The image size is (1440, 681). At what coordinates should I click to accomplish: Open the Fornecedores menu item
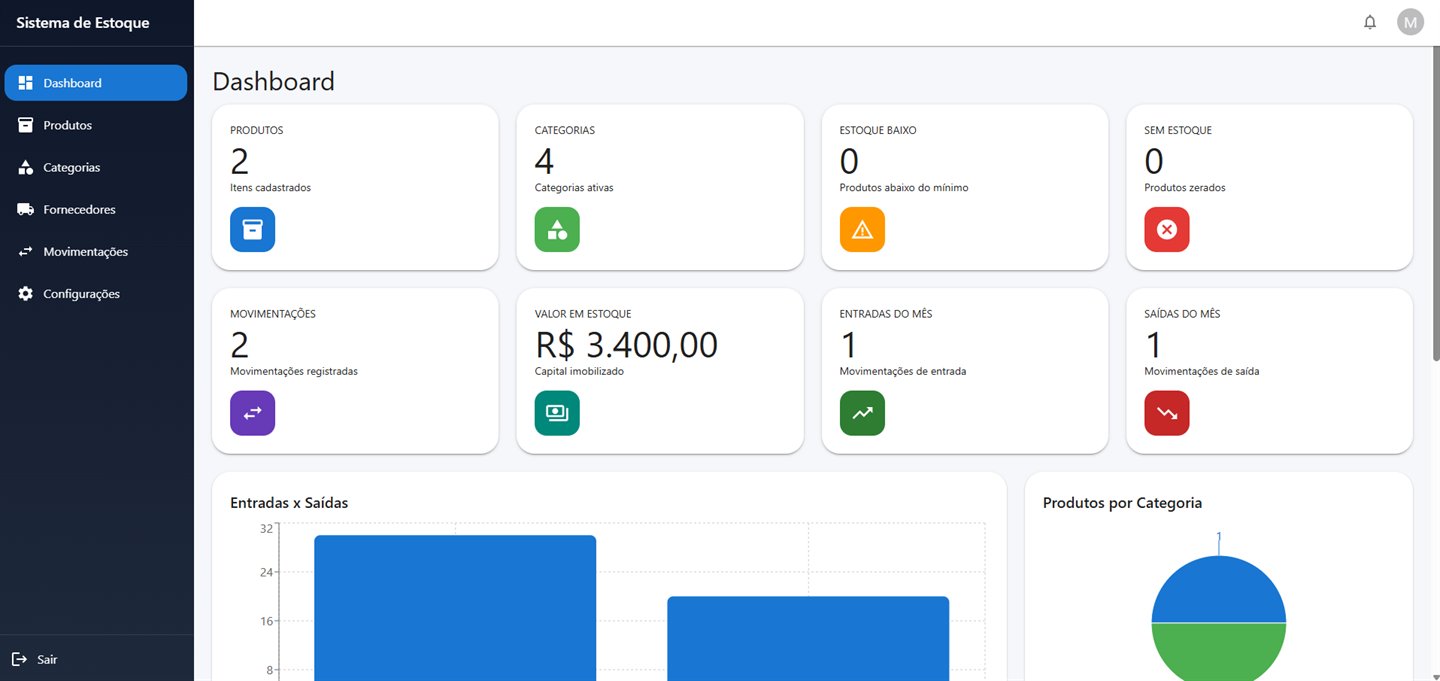click(x=96, y=209)
